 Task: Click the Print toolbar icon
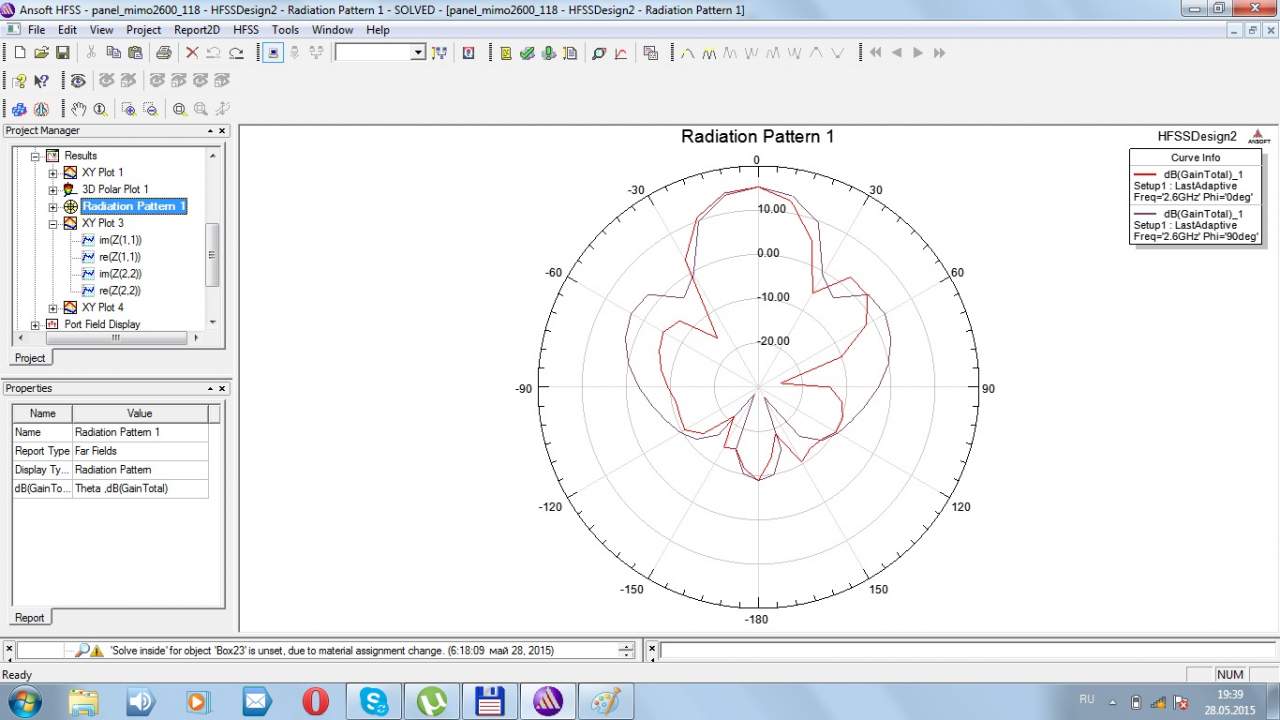coord(164,53)
